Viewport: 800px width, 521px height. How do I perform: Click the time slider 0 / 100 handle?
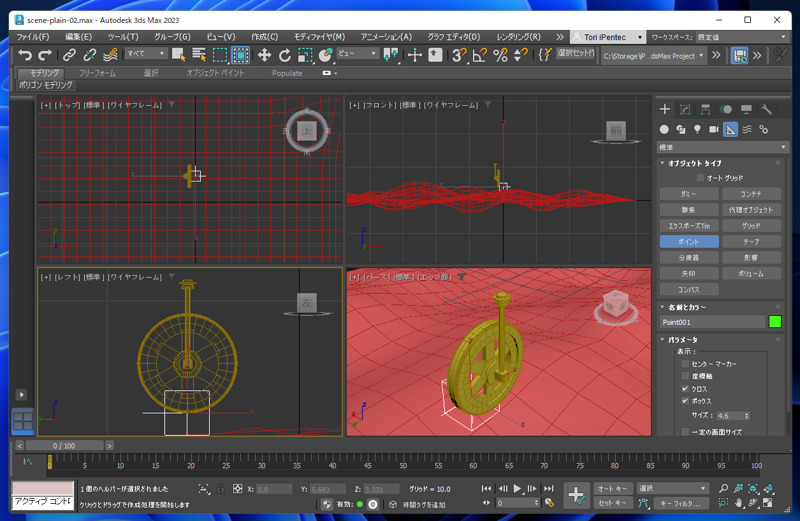point(64,445)
